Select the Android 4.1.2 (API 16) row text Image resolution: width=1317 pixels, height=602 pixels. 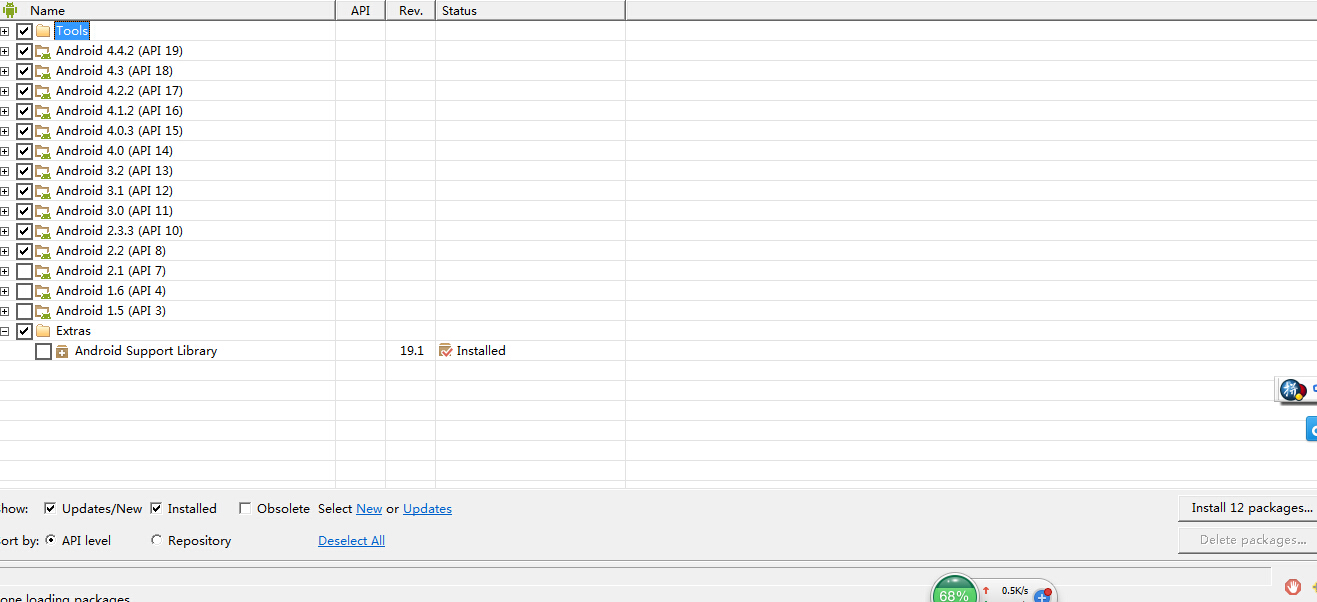click(119, 111)
